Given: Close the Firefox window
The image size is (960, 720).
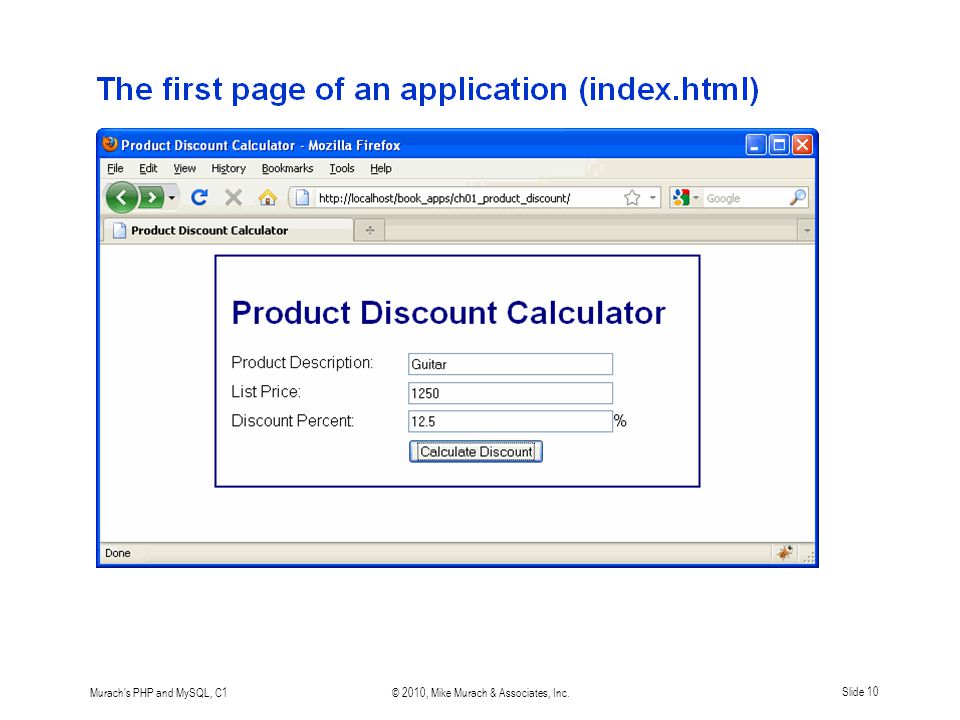Looking at the screenshot, I should (802, 145).
